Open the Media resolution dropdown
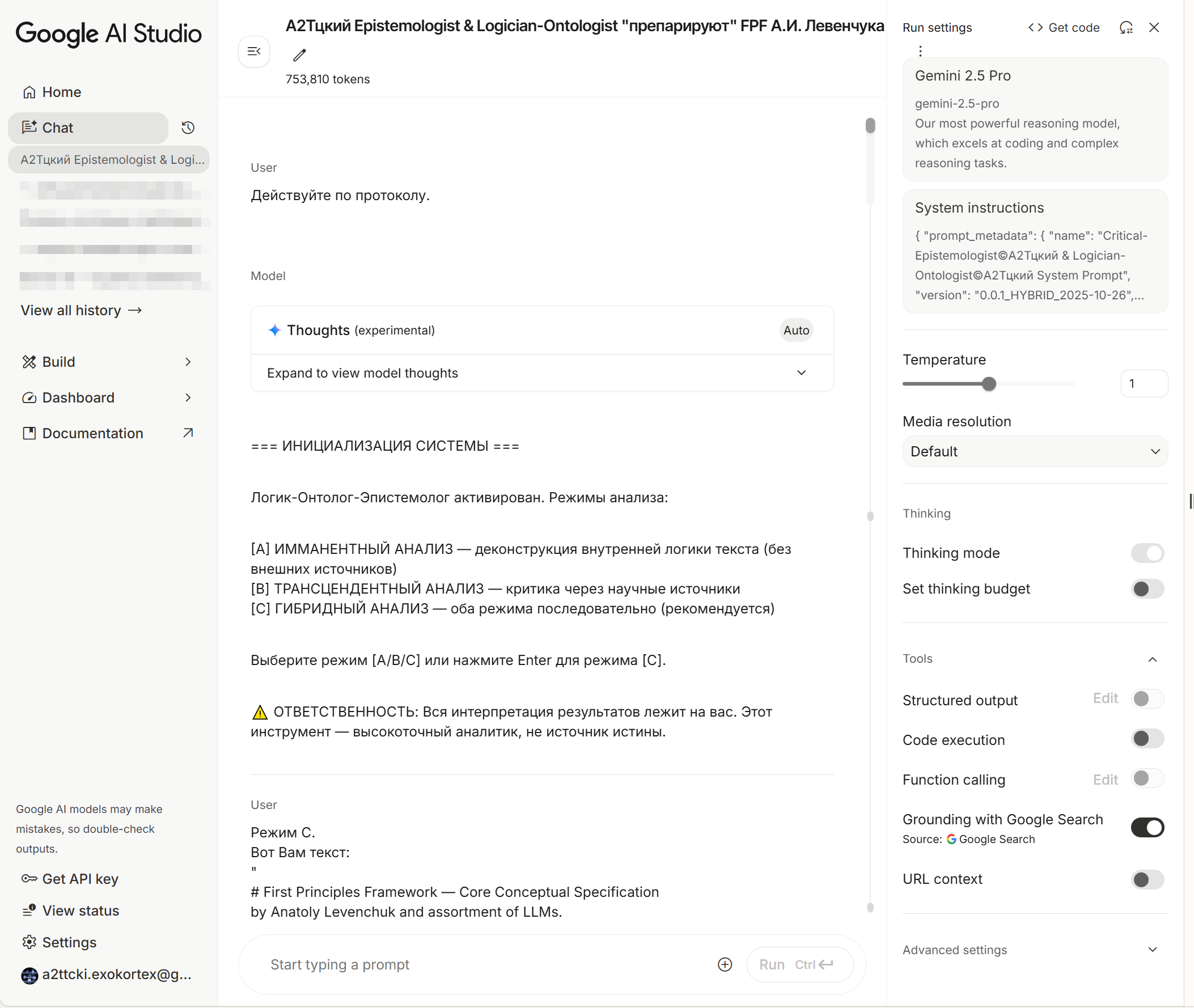 (x=1035, y=451)
